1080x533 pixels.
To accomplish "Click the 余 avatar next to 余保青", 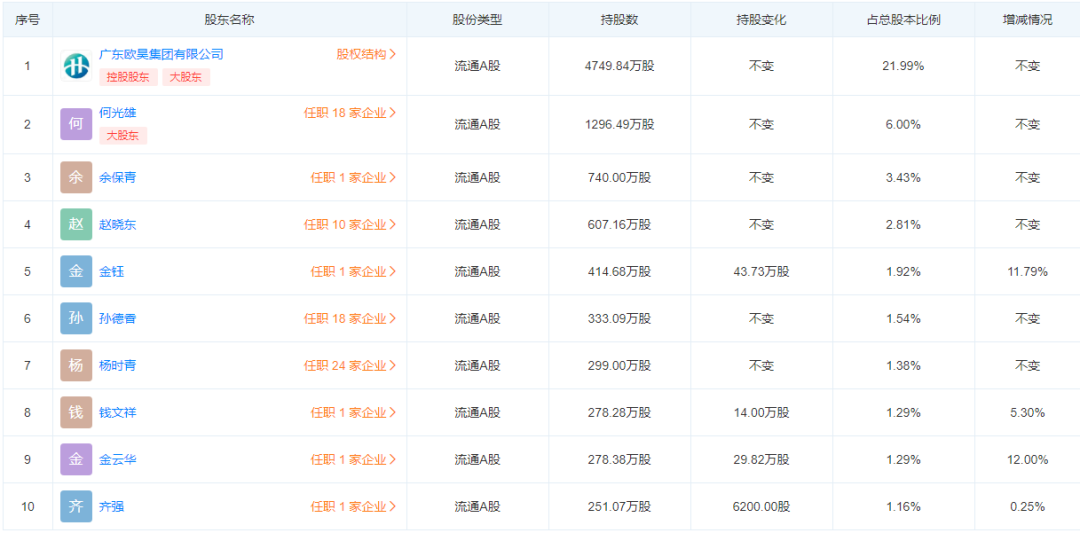I will (76, 178).
